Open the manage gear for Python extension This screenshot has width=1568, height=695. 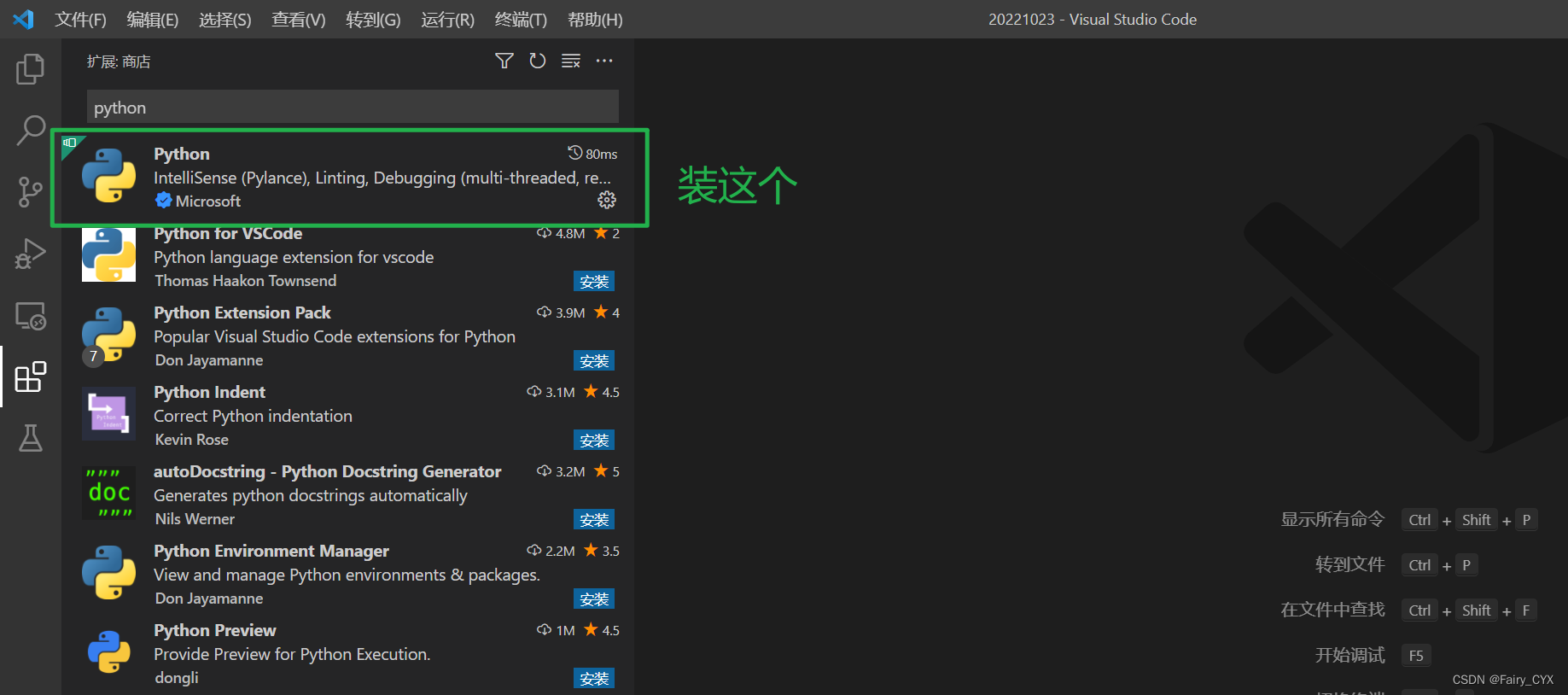tap(607, 200)
